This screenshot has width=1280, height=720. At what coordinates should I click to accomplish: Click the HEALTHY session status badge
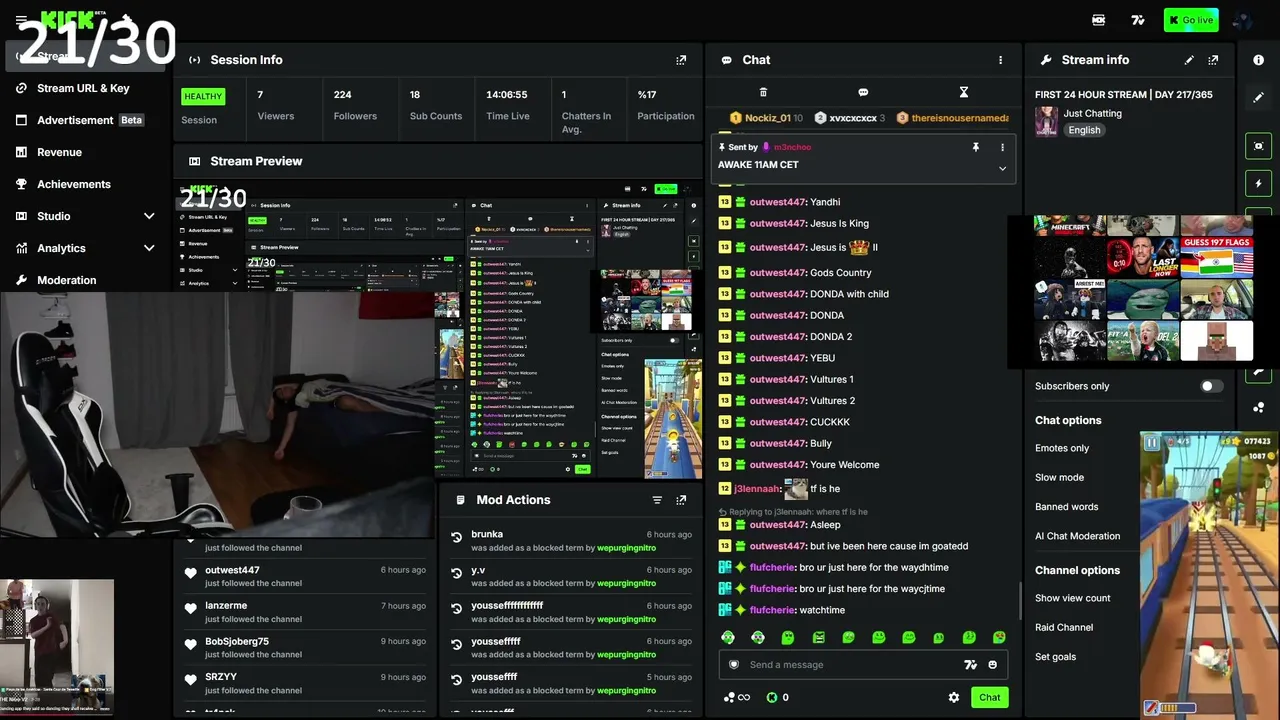tap(203, 97)
